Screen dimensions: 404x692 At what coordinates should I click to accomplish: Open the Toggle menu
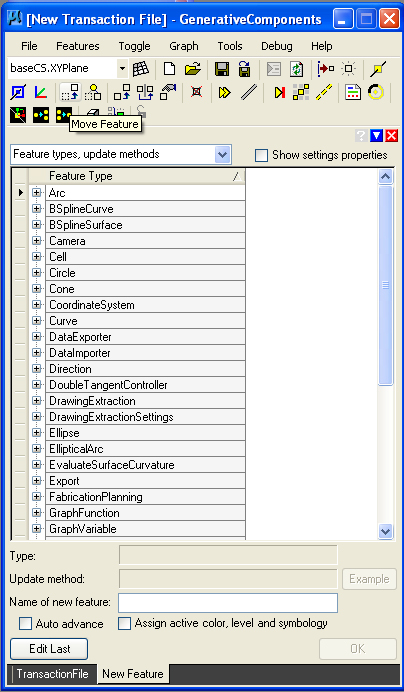pos(134,46)
